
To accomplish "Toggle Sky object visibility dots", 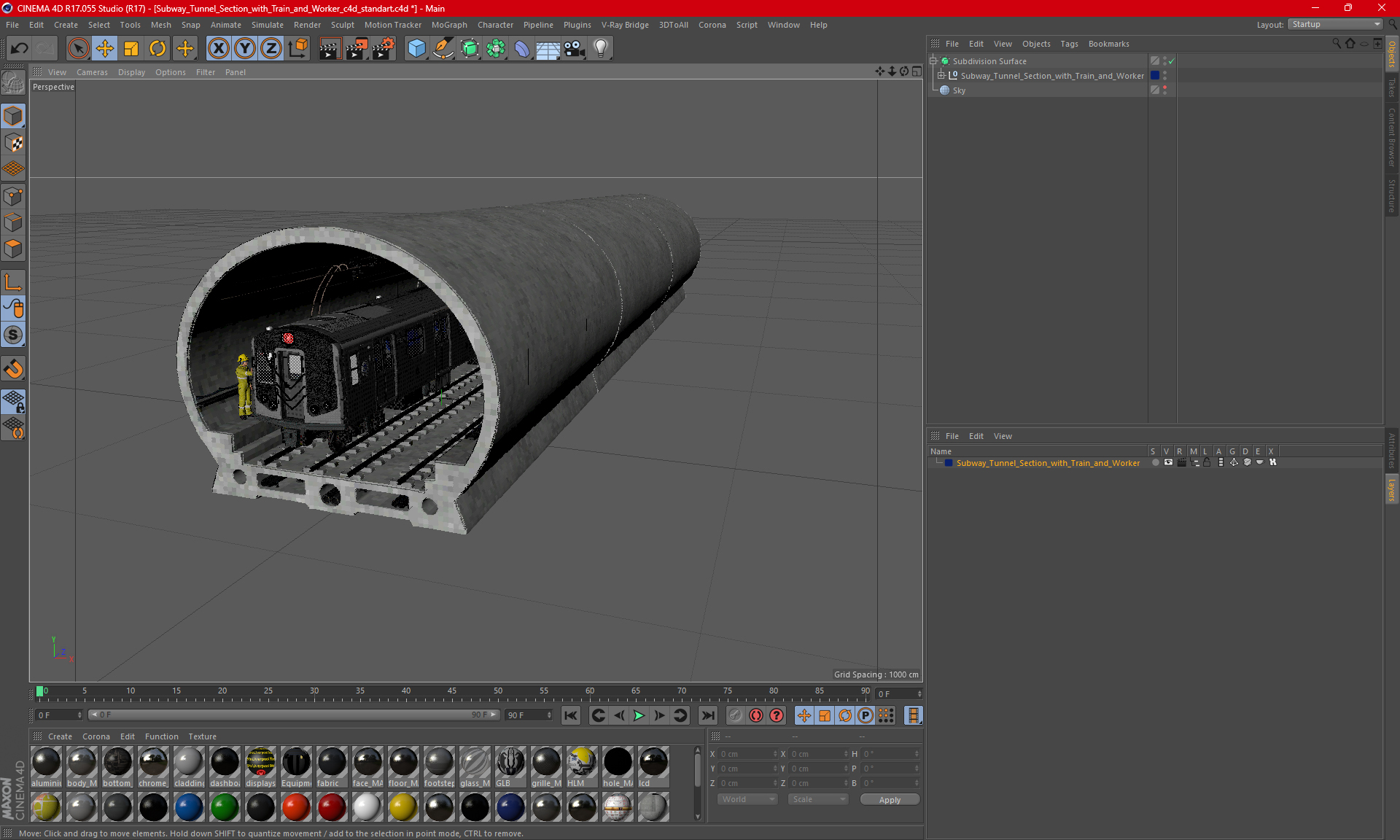I will click(x=1164, y=90).
